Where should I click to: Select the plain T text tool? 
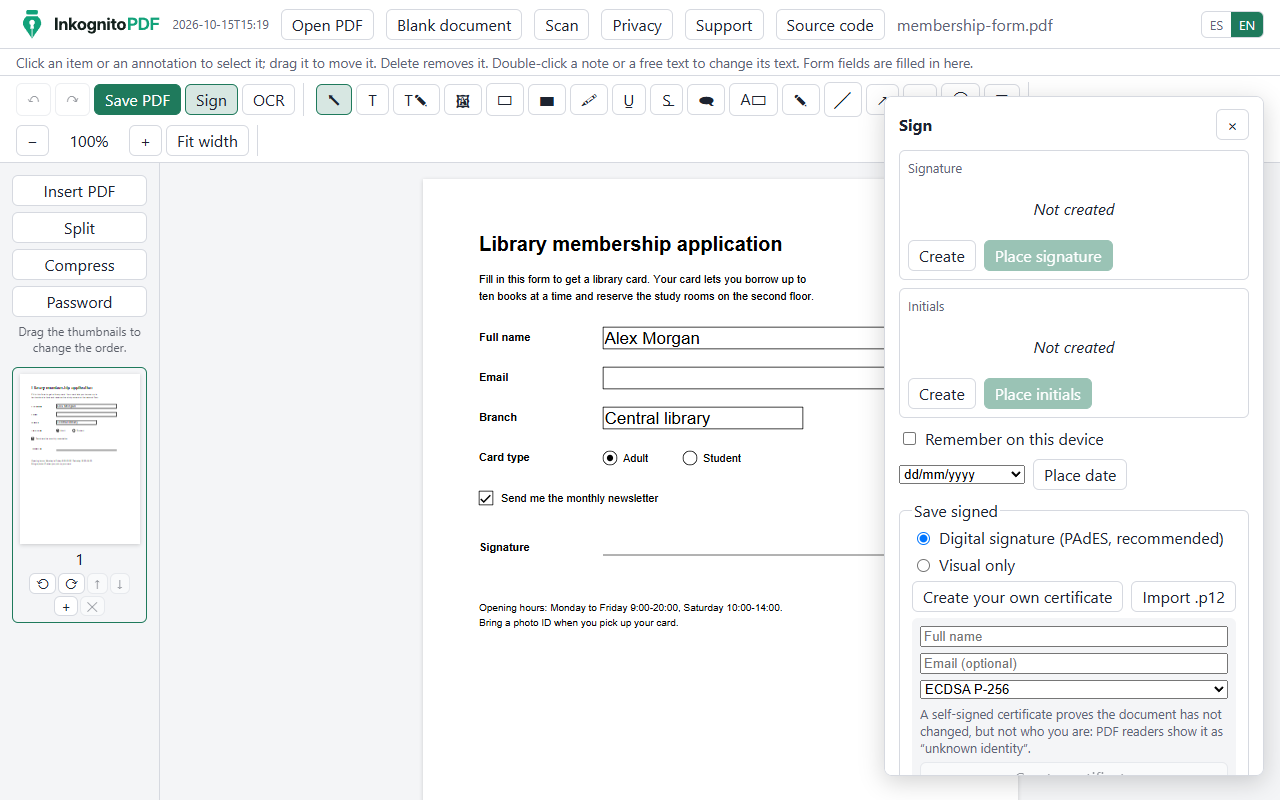click(x=373, y=100)
